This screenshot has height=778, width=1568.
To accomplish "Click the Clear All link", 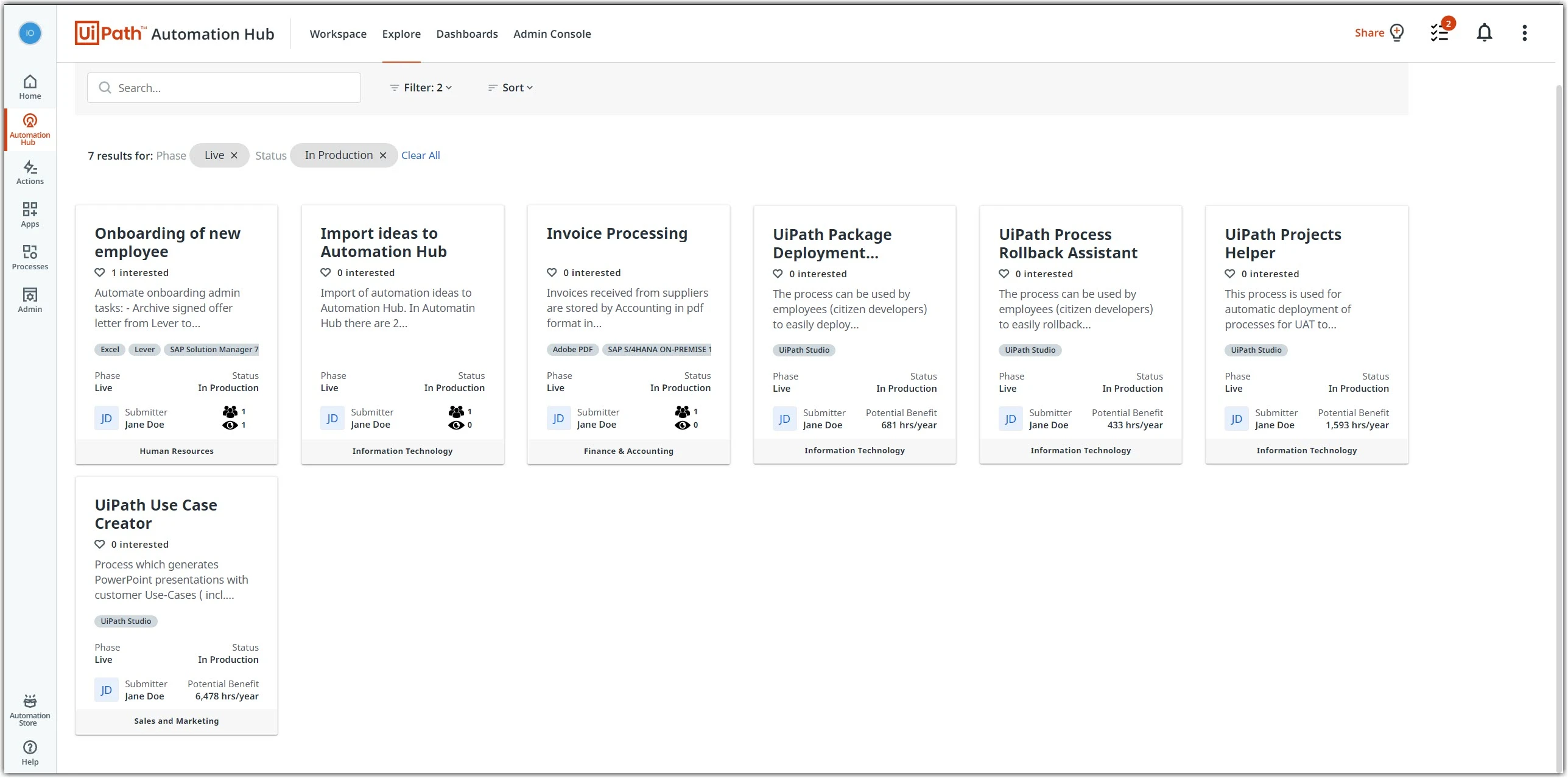I will pyautogui.click(x=420, y=155).
